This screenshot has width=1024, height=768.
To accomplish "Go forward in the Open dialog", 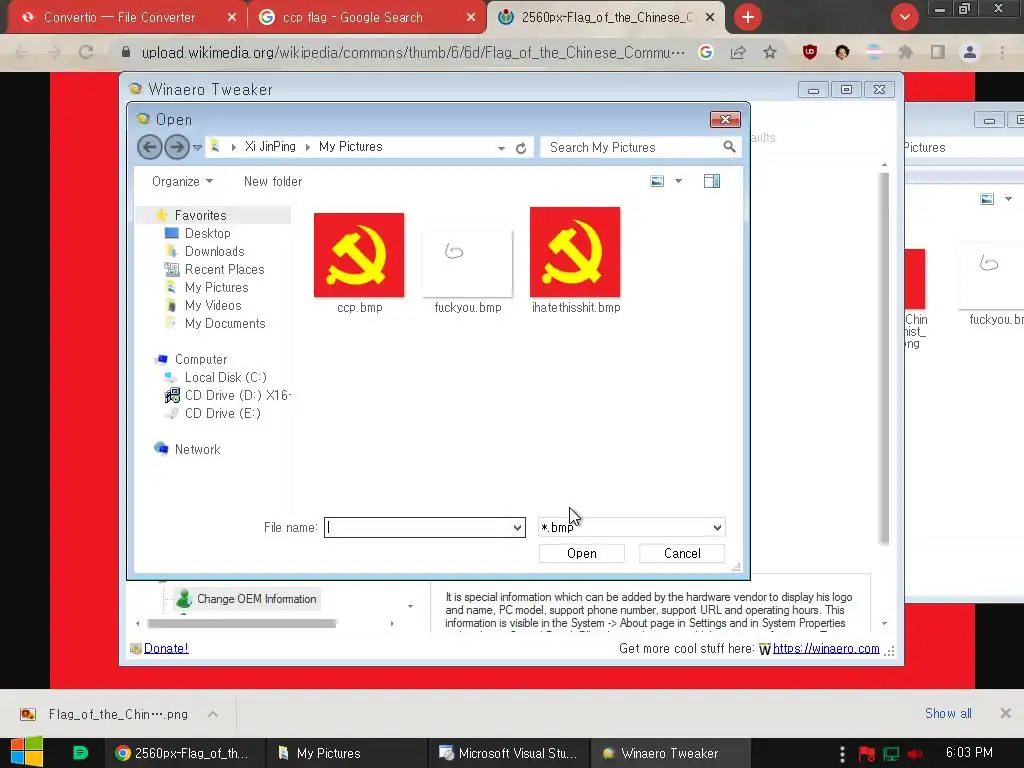I will tap(176, 147).
